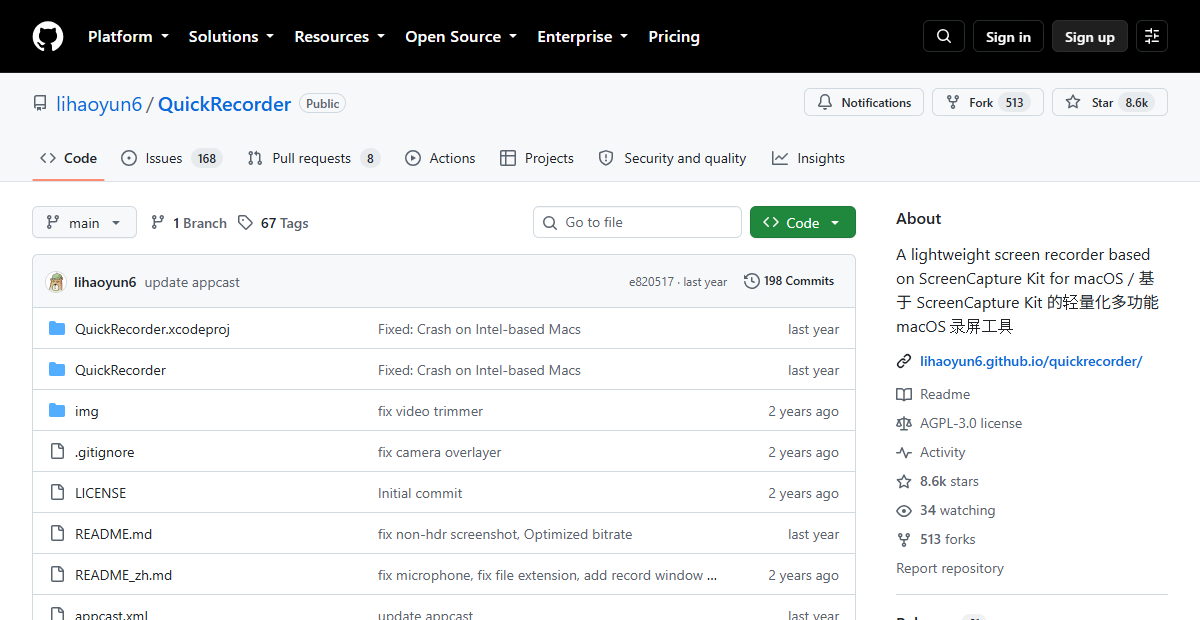Screen dimensions: 1200x620
Task: Open the search magnifier button
Action: tap(944, 37)
